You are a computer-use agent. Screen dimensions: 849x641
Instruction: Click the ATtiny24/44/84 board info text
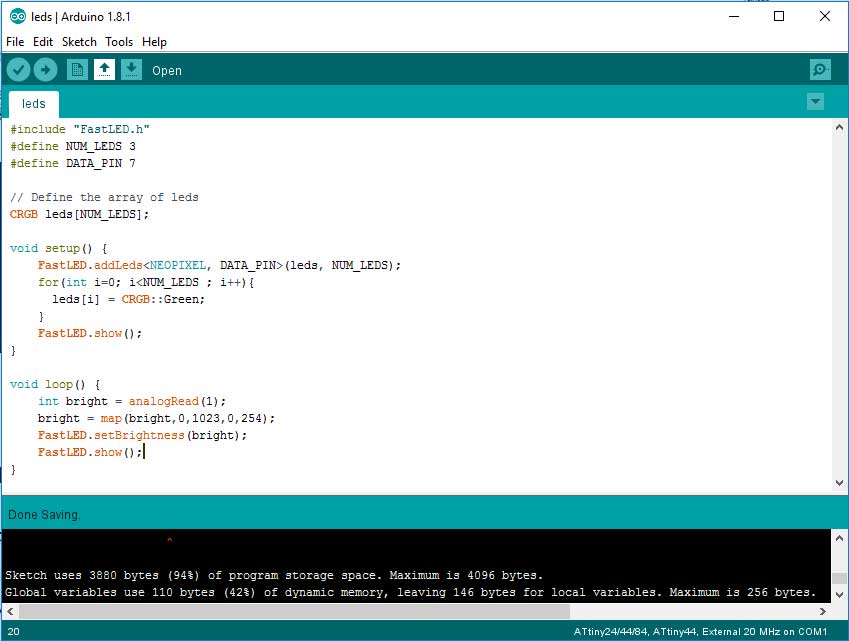click(700, 631)
